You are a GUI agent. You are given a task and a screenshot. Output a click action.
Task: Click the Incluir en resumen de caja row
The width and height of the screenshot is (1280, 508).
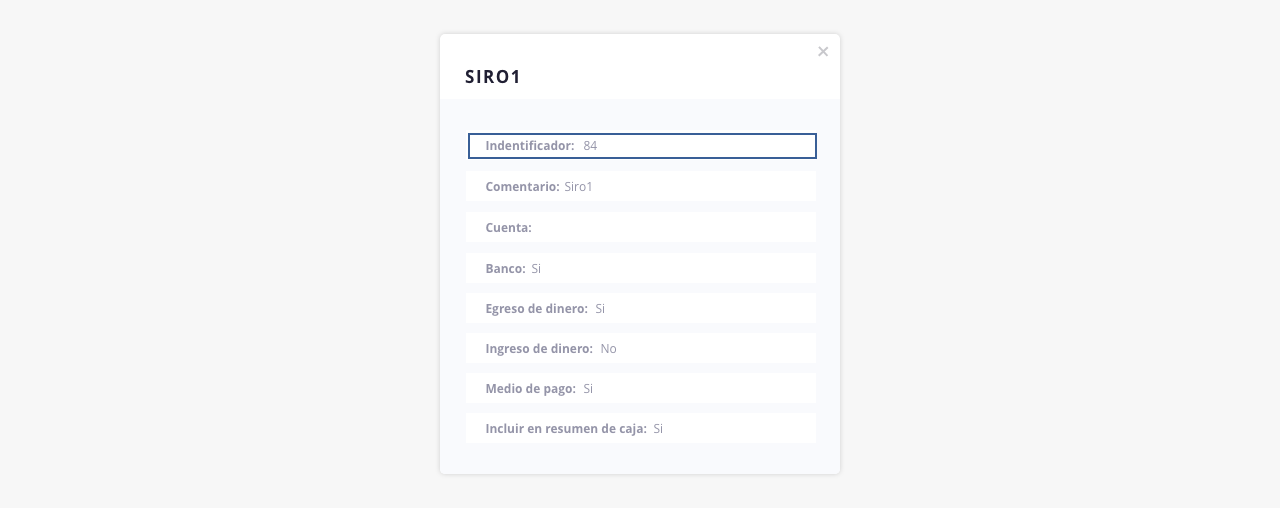641,428
